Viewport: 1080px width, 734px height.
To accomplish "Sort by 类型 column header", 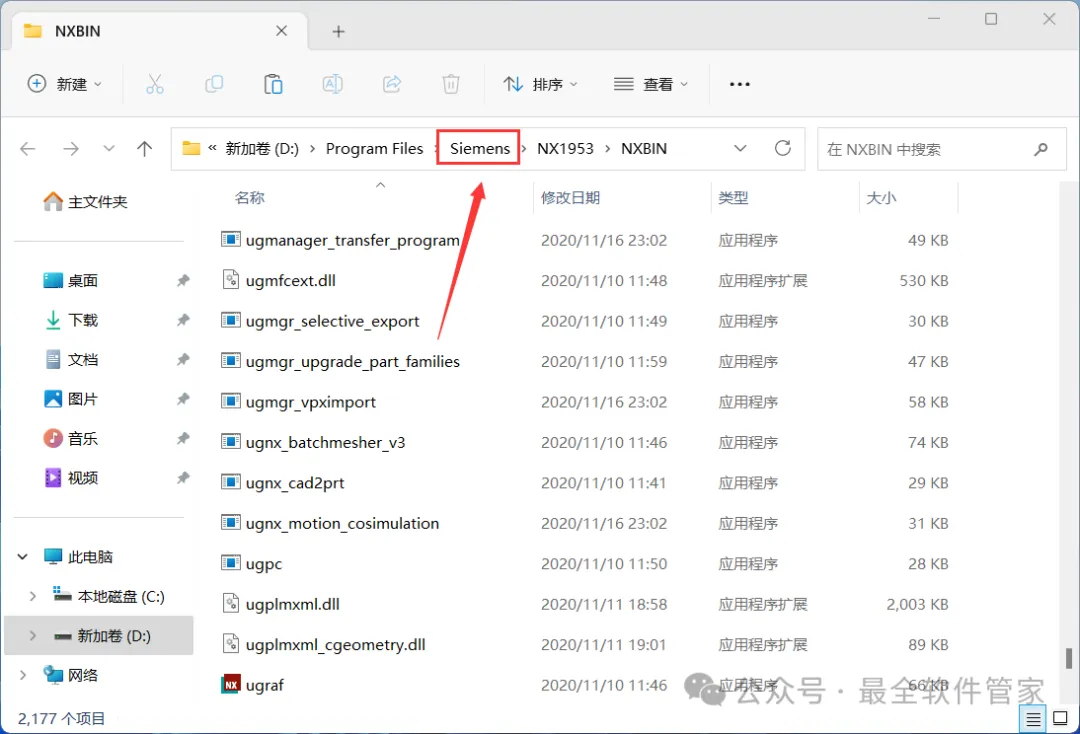I will (733, 198).
